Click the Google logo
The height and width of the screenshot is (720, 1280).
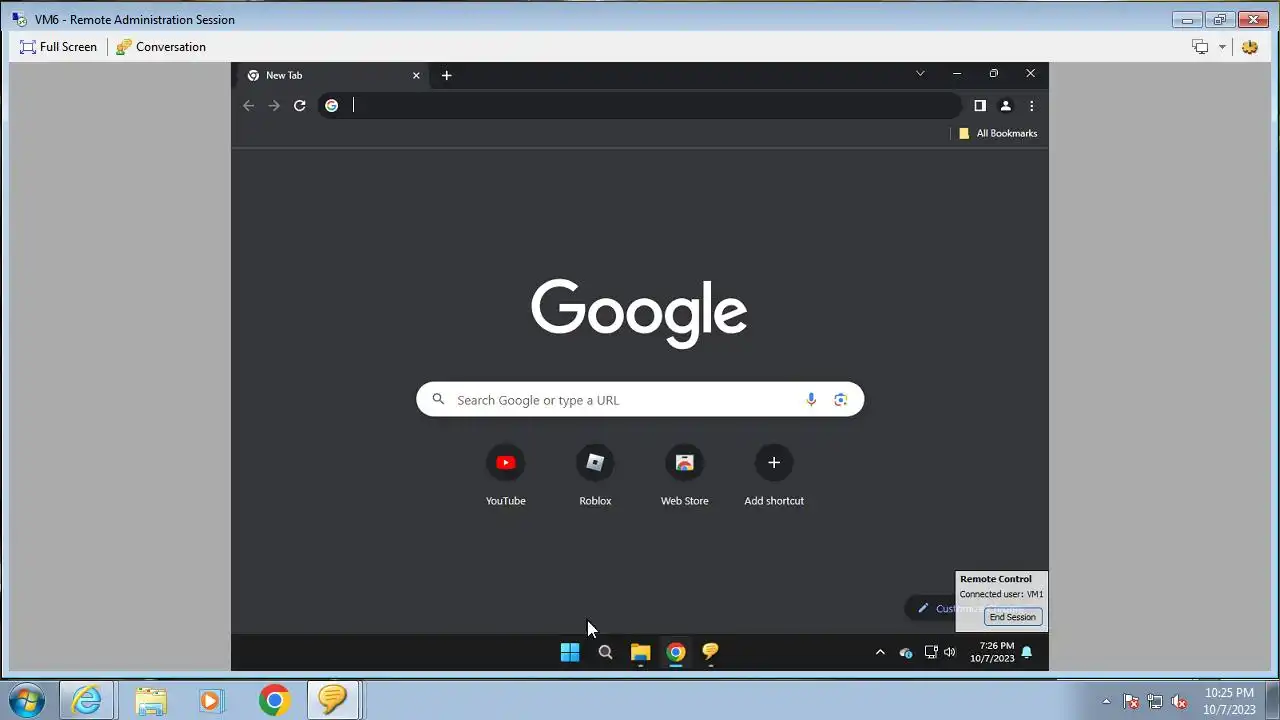coord(639,313)
